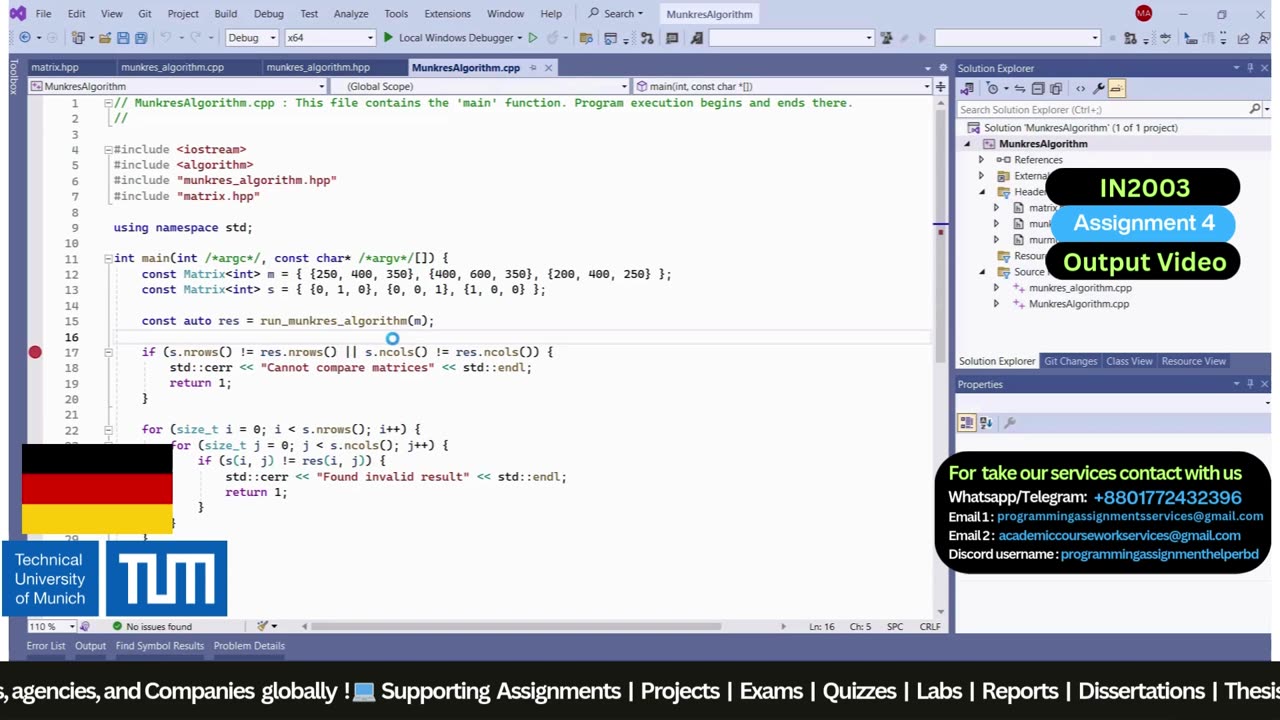The image size is (1280, 720).
Task: Click No issues found status indicator
Action: click(152, 627)
